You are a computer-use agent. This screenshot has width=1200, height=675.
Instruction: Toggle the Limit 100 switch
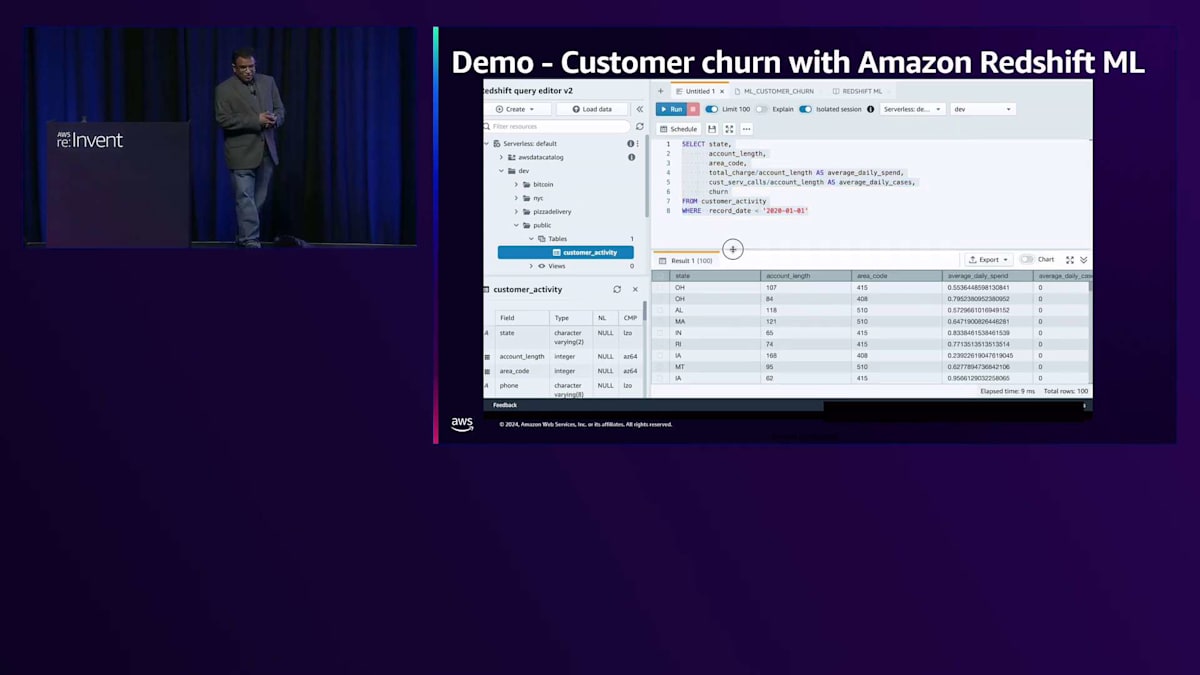coord(712,109)
